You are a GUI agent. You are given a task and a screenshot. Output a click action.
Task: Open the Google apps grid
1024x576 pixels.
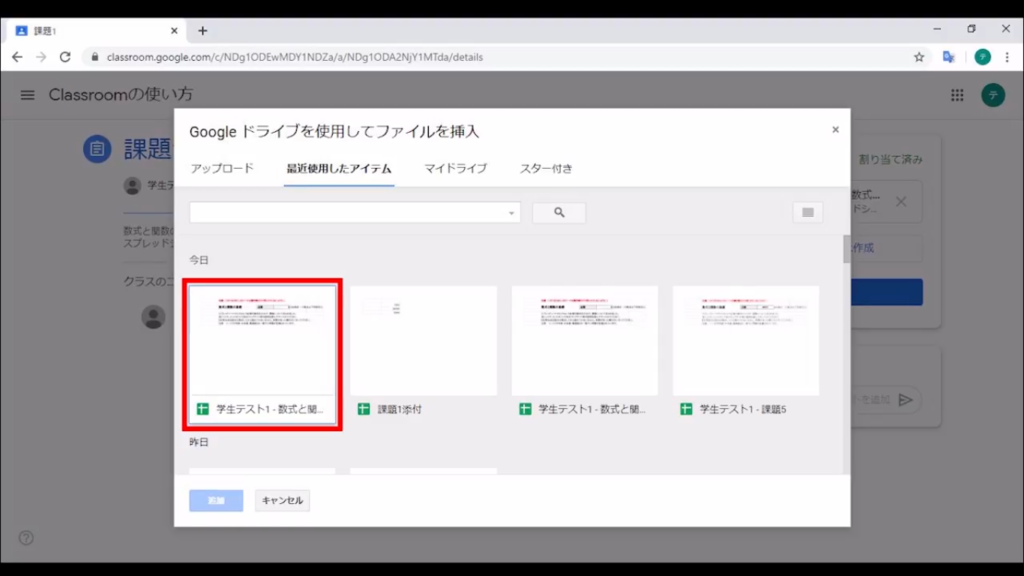(x=957, y=95)
